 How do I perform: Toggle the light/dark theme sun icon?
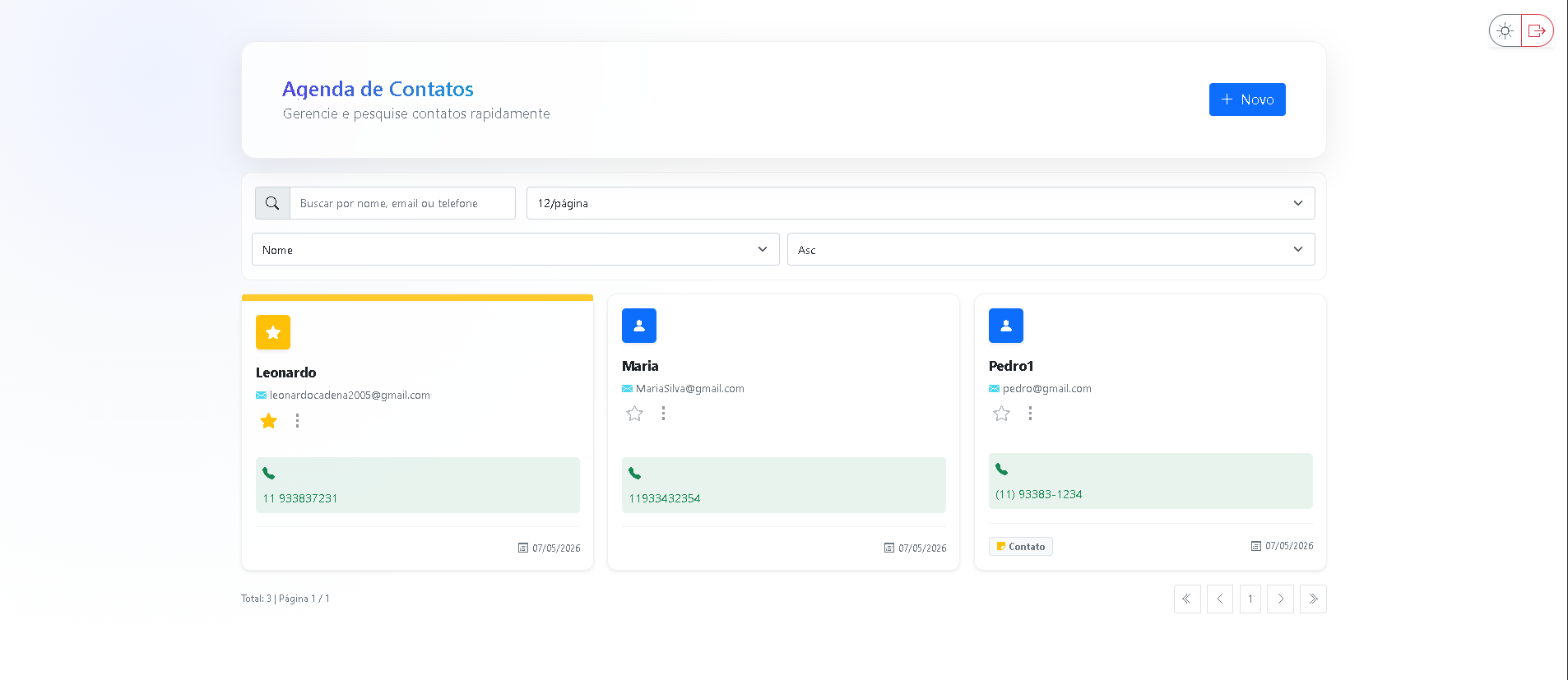(1505, 30)
